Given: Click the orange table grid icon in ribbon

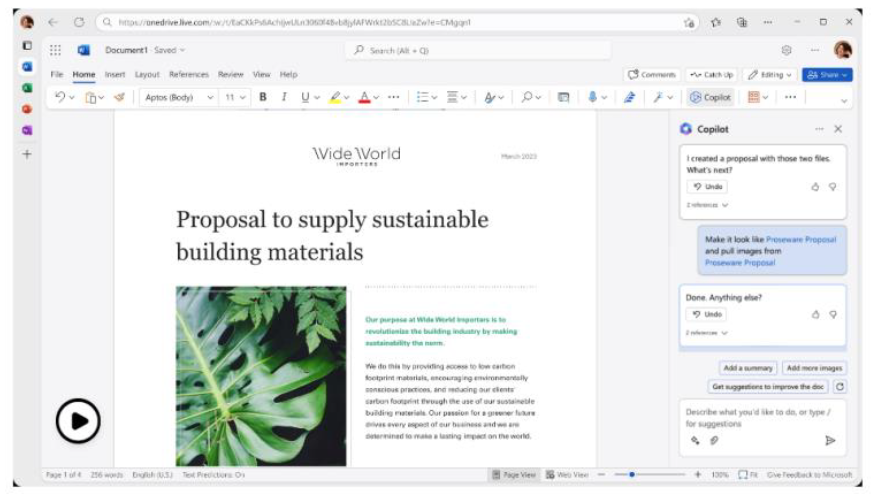Looking at the screenshot, I should (753, 97).
